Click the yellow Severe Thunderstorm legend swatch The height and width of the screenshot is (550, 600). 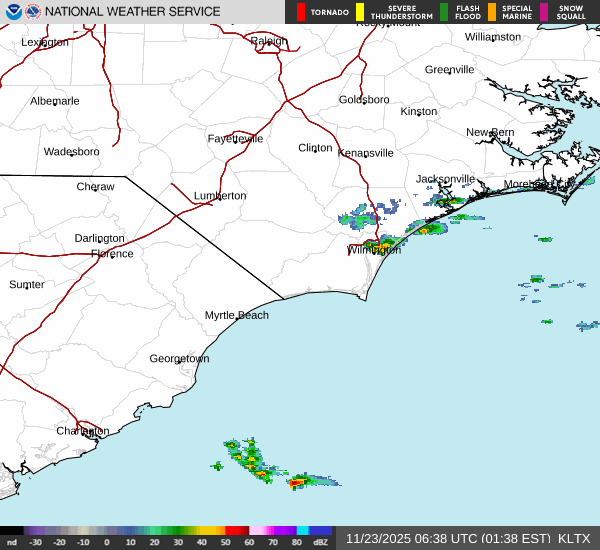(x=360, y=12)
